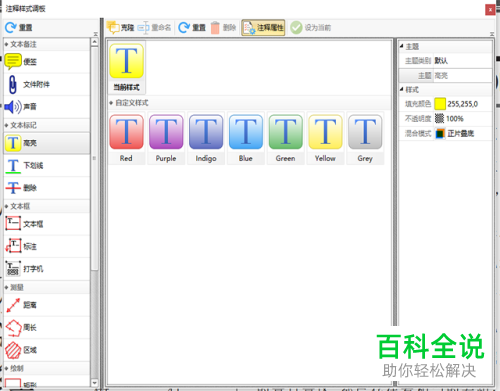The width and height of the screenshot is (500, 391).
Task: Open the 正片叠底 blend mode dropdown
Action: pyautogui.click(x=460, y=134)
